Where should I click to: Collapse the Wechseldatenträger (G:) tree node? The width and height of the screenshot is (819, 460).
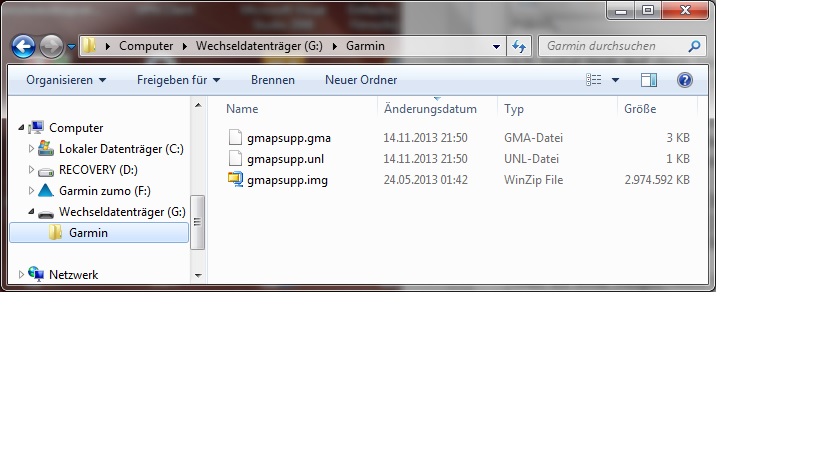[31, 212]
